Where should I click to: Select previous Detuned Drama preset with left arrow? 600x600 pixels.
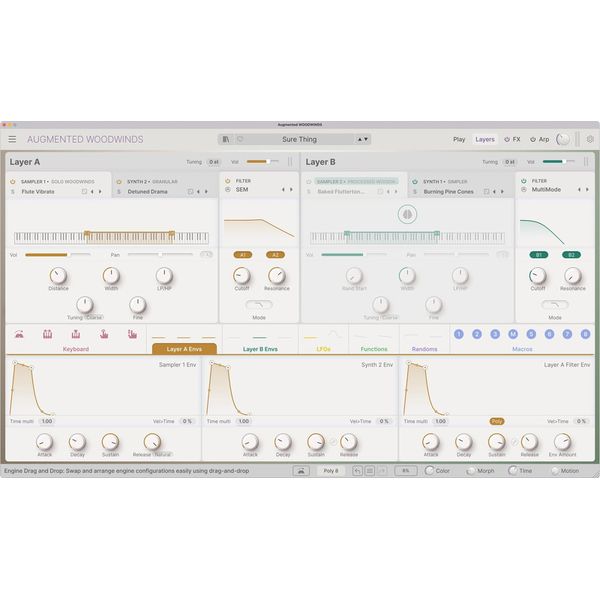198,191
